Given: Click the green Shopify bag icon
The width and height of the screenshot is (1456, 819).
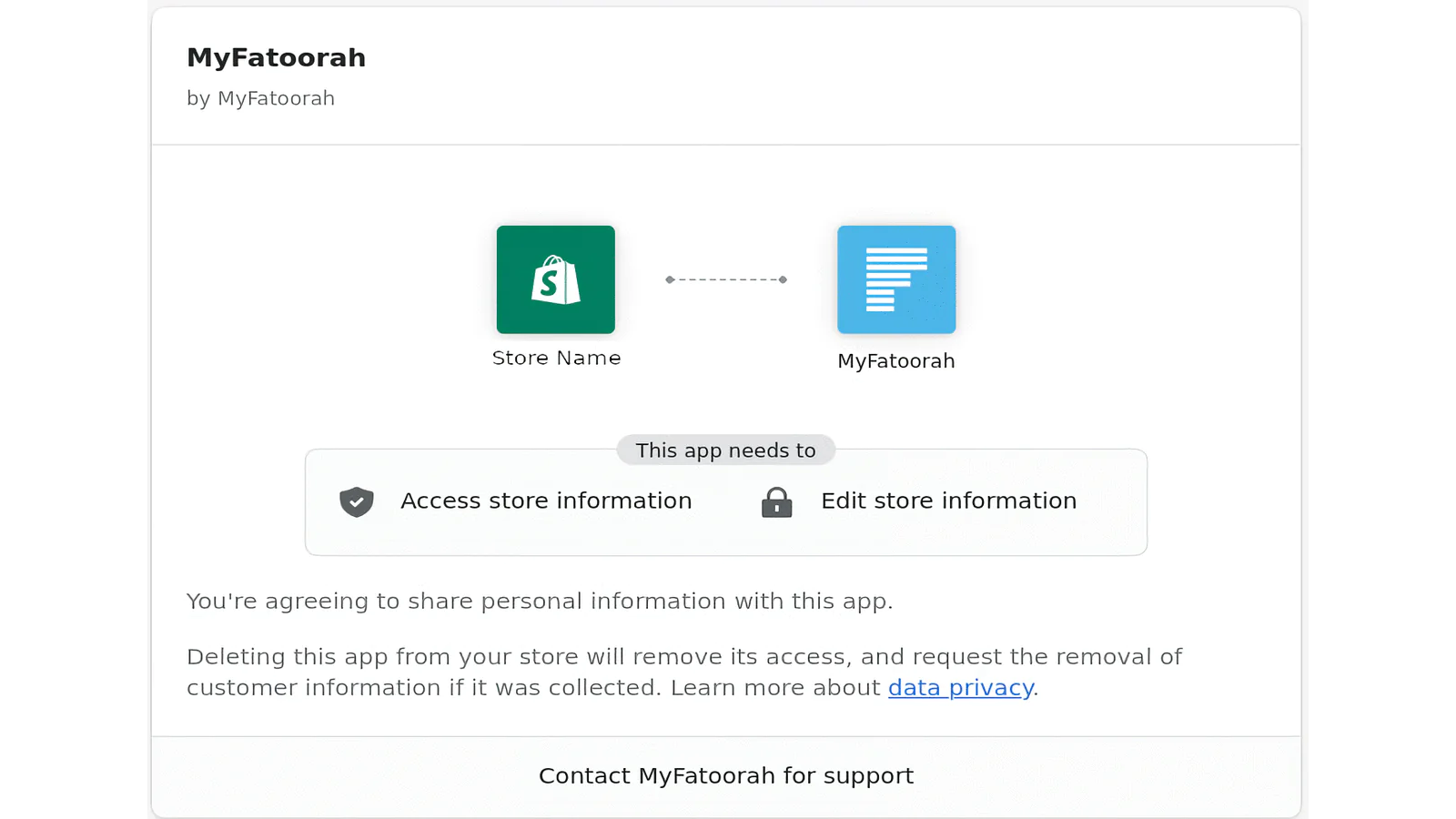Looking at the screenshot, I should [x=555, y=279].
